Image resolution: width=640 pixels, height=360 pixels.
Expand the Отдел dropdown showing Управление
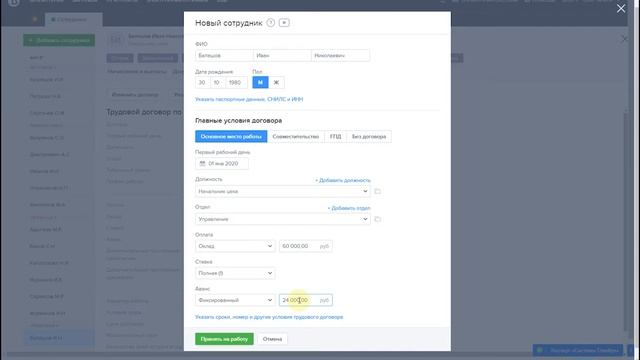[x=283, y=219]
